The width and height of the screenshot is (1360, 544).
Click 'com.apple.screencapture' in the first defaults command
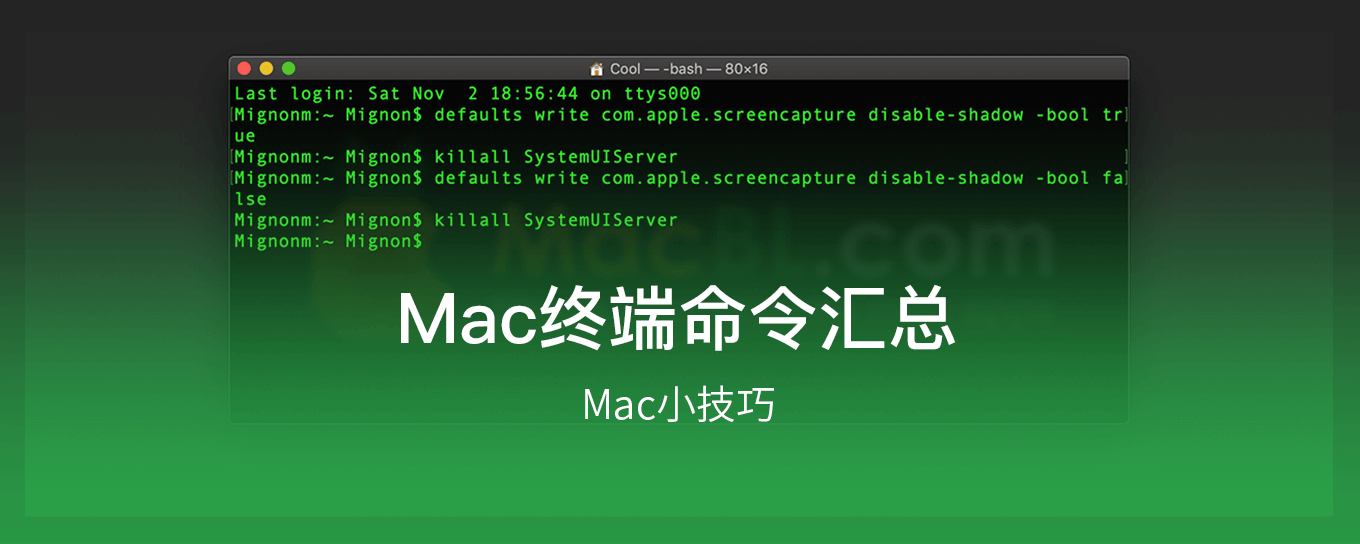(x=728, y=115)
